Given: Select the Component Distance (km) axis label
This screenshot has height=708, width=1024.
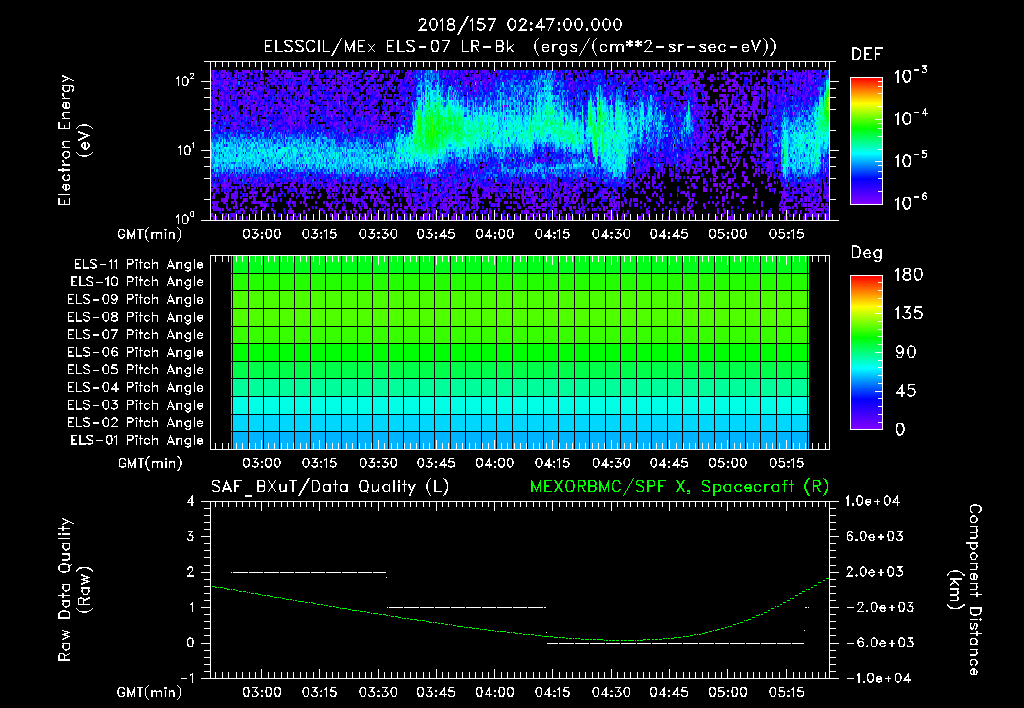Looking at the screenshot, I should pyautogui.click(x=965, y=590).
